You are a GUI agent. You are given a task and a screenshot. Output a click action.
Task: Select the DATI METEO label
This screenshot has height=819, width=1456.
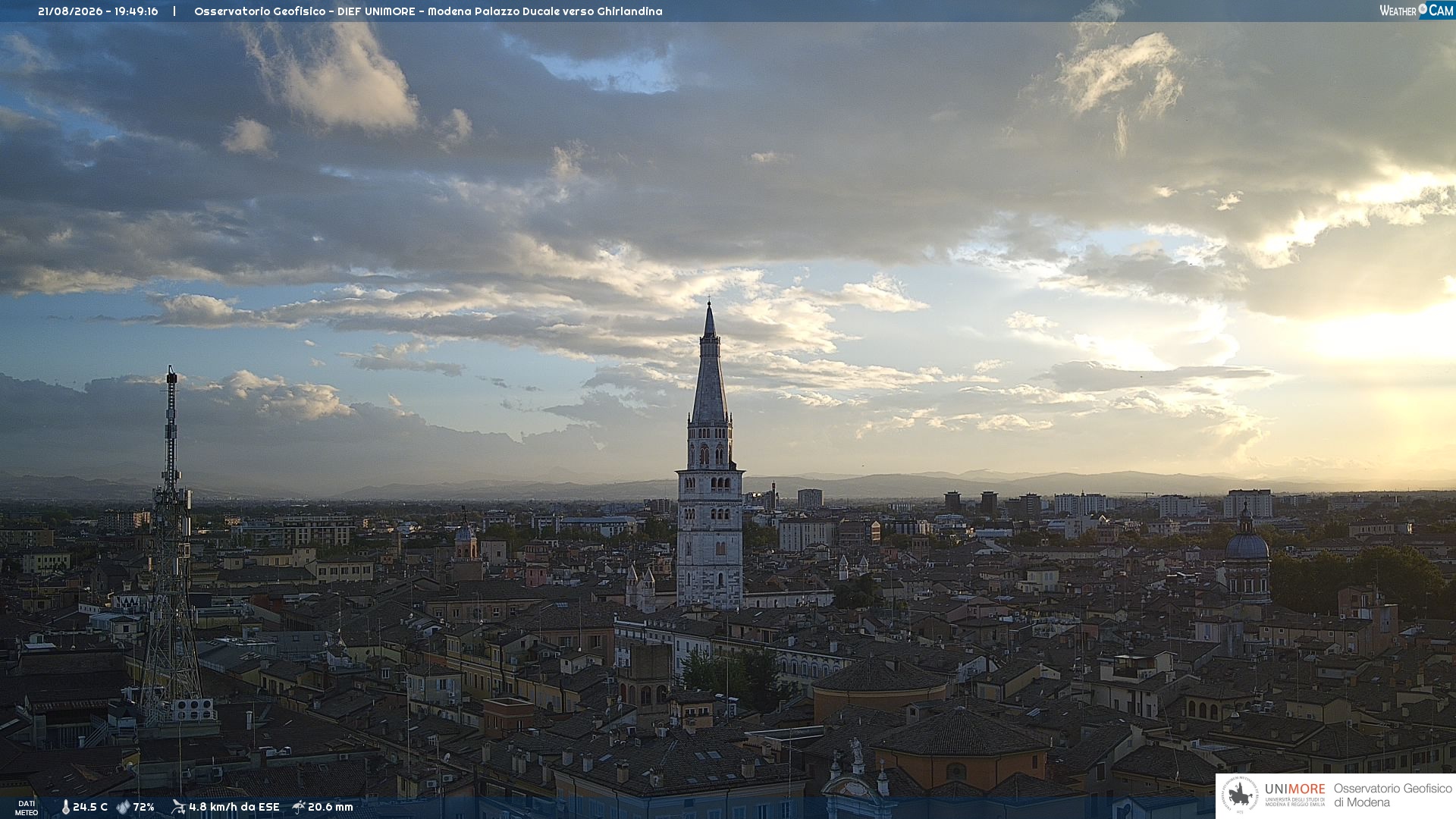coord(27,808)
